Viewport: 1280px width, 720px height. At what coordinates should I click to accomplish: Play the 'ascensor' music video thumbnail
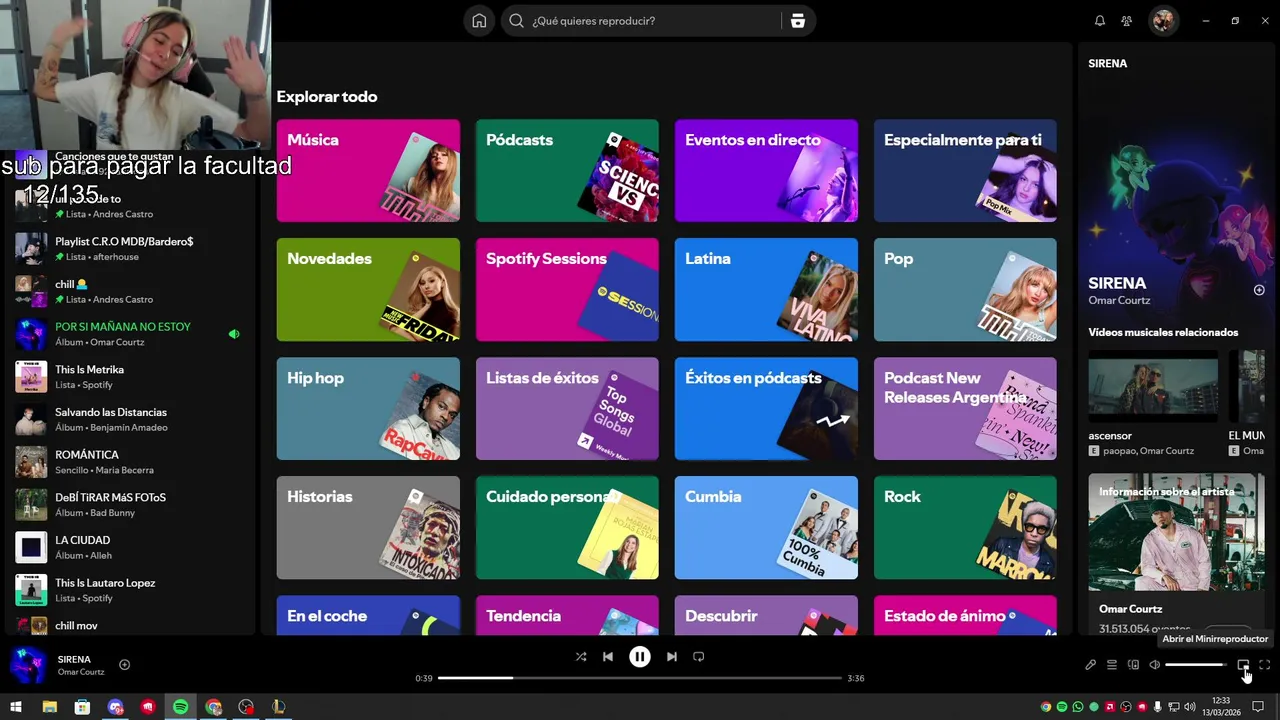[1153, 387]
